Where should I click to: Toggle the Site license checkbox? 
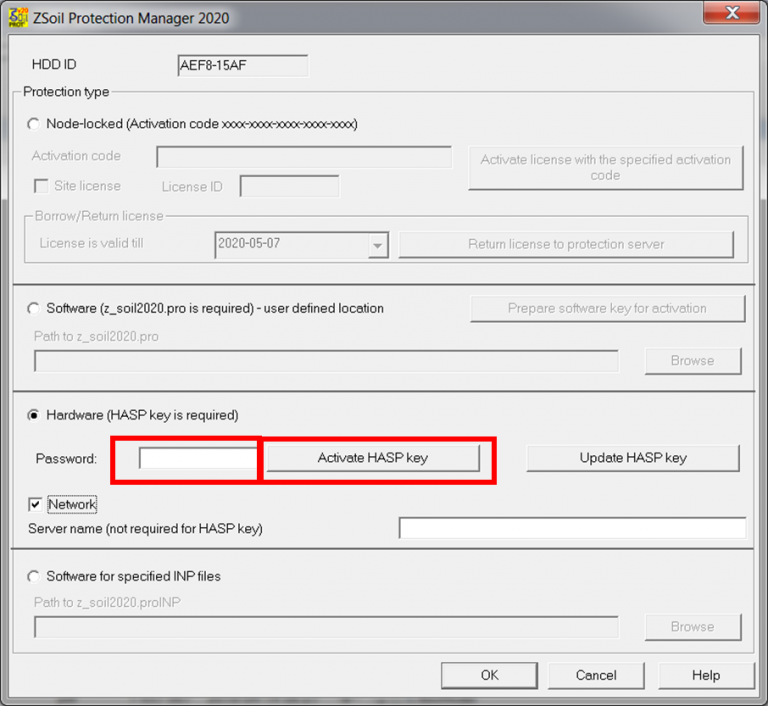point(41,186)
